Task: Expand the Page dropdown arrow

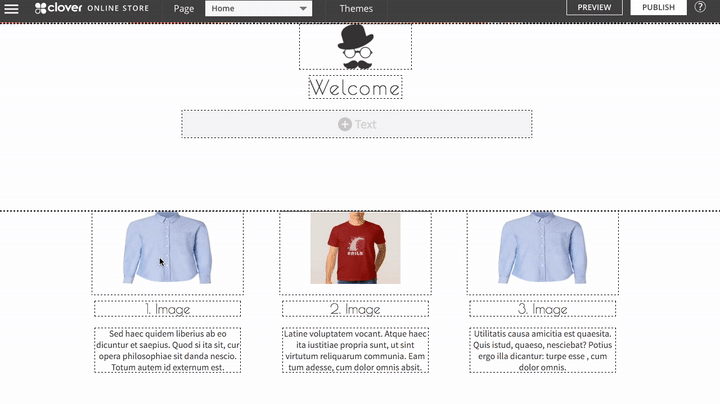Action: click(303, 9)
